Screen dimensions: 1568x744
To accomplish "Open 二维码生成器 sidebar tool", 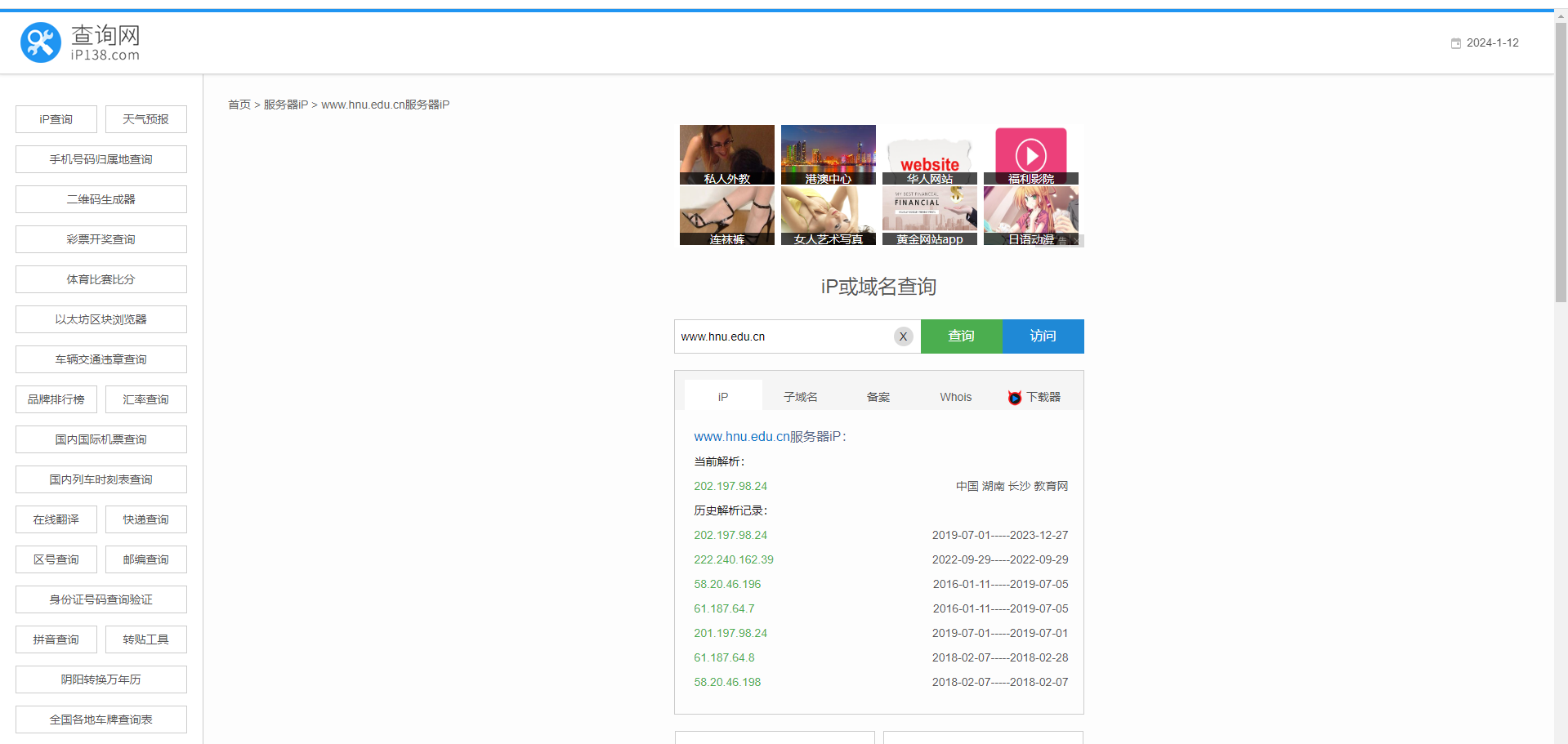I will 101,199.
